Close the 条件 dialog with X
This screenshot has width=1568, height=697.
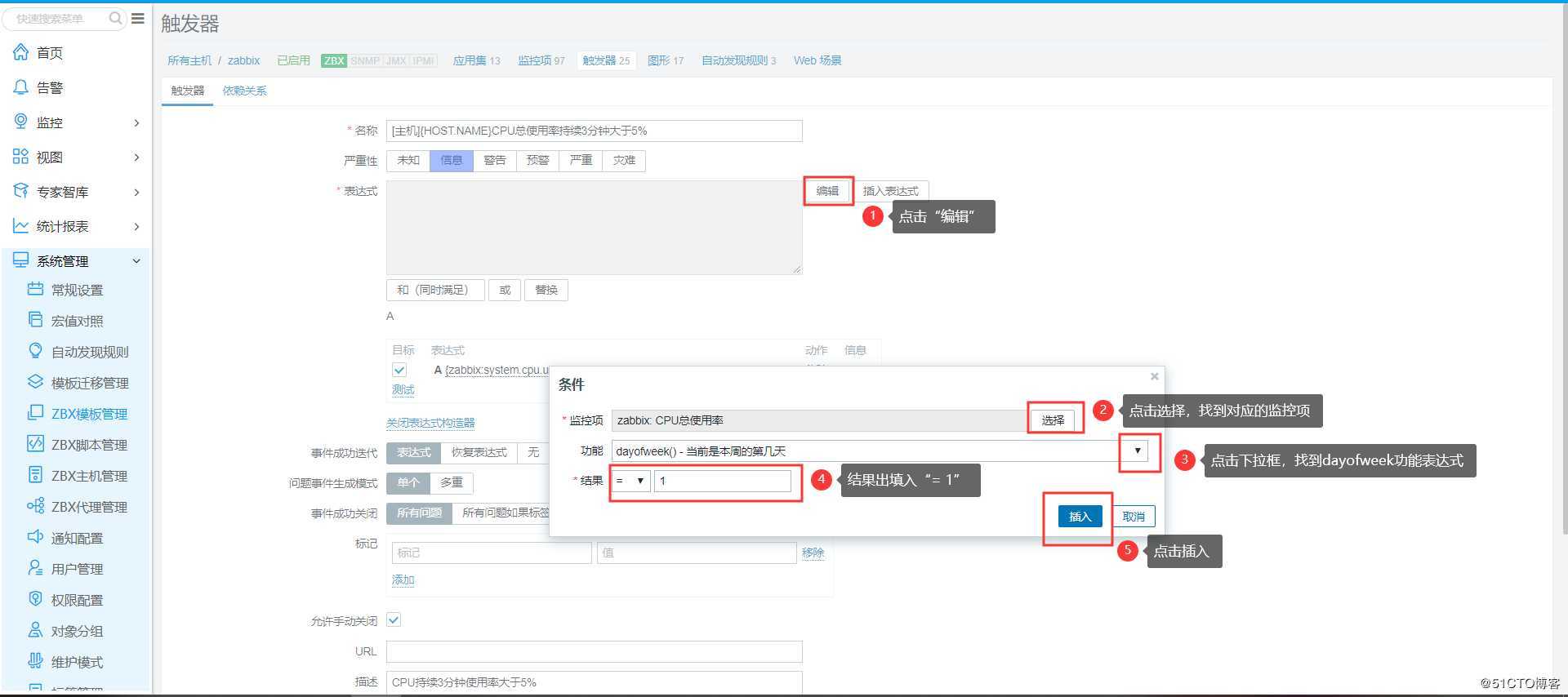pyautogui.click(x=1154, y=376)
